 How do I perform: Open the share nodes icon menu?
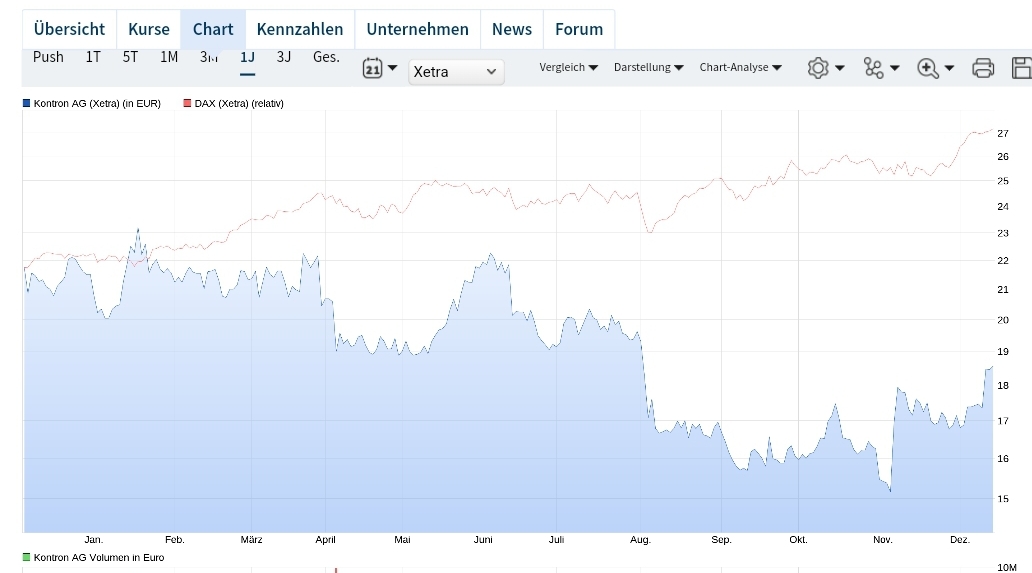[x=874, y=68]
